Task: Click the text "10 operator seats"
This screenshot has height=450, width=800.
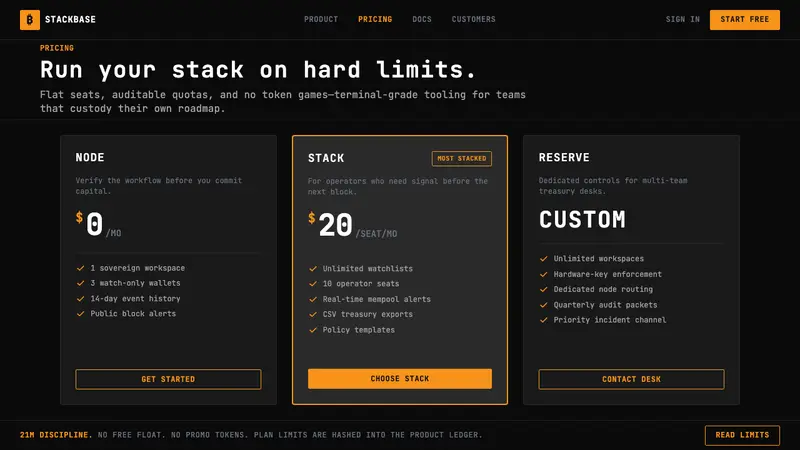Action: 361,284
